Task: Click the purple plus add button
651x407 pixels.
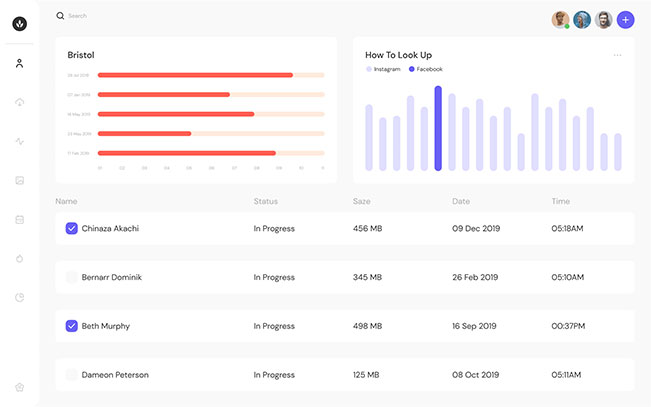Action: point(626,20)
